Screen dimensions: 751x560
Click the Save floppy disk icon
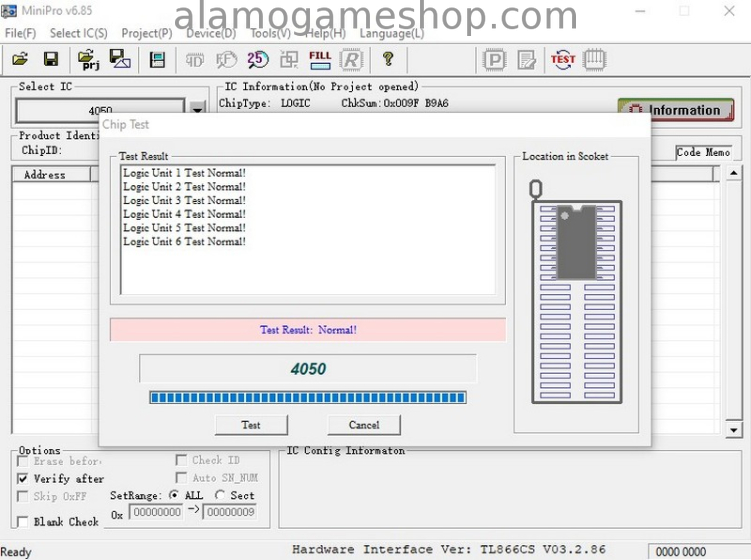pyautogui.click(x=50, y=60)
